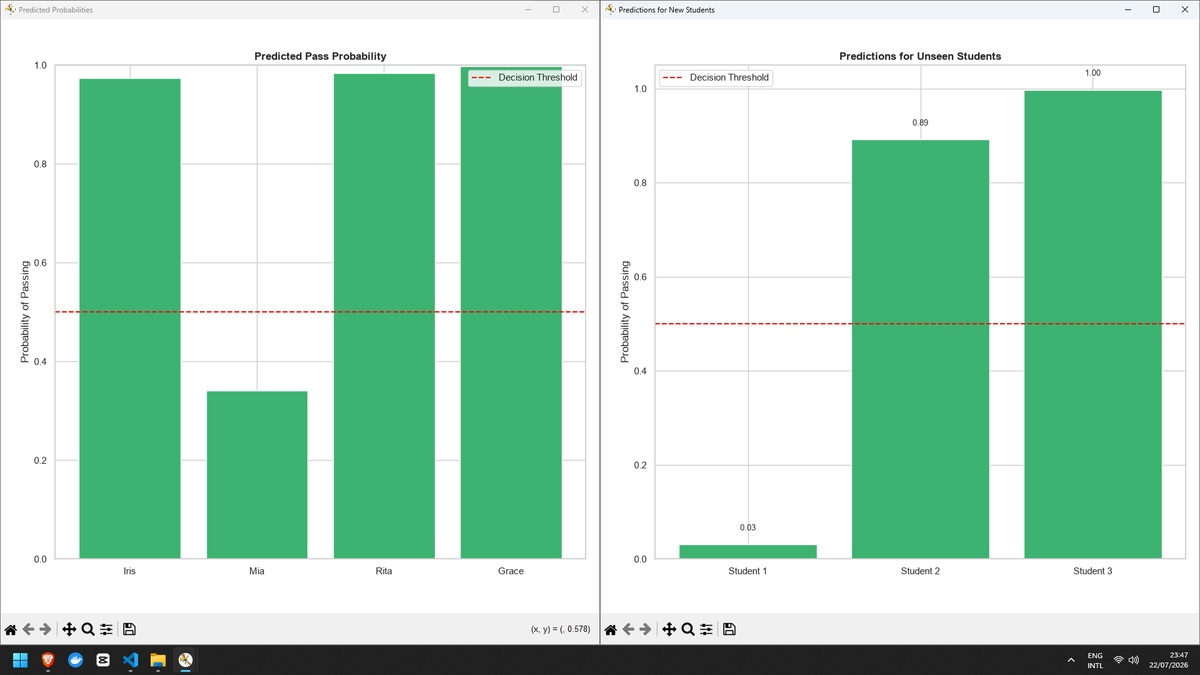
Task: Open the Windows Start menu
Action: click(21, 660)
